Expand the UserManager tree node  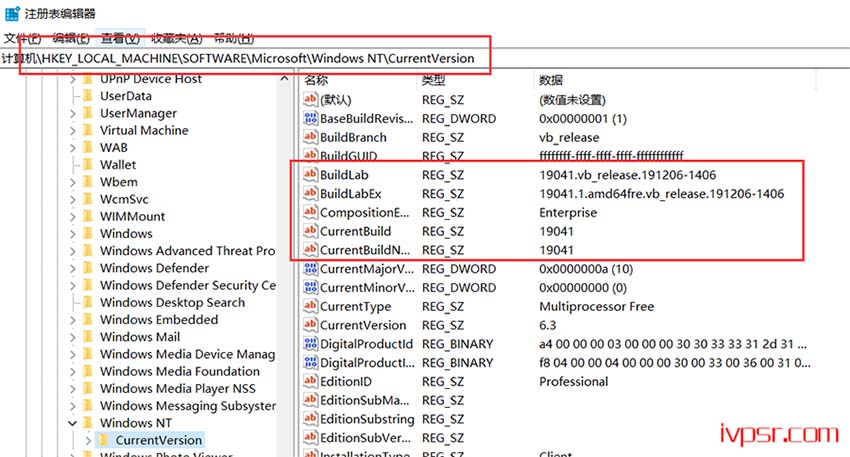(72, 113)
